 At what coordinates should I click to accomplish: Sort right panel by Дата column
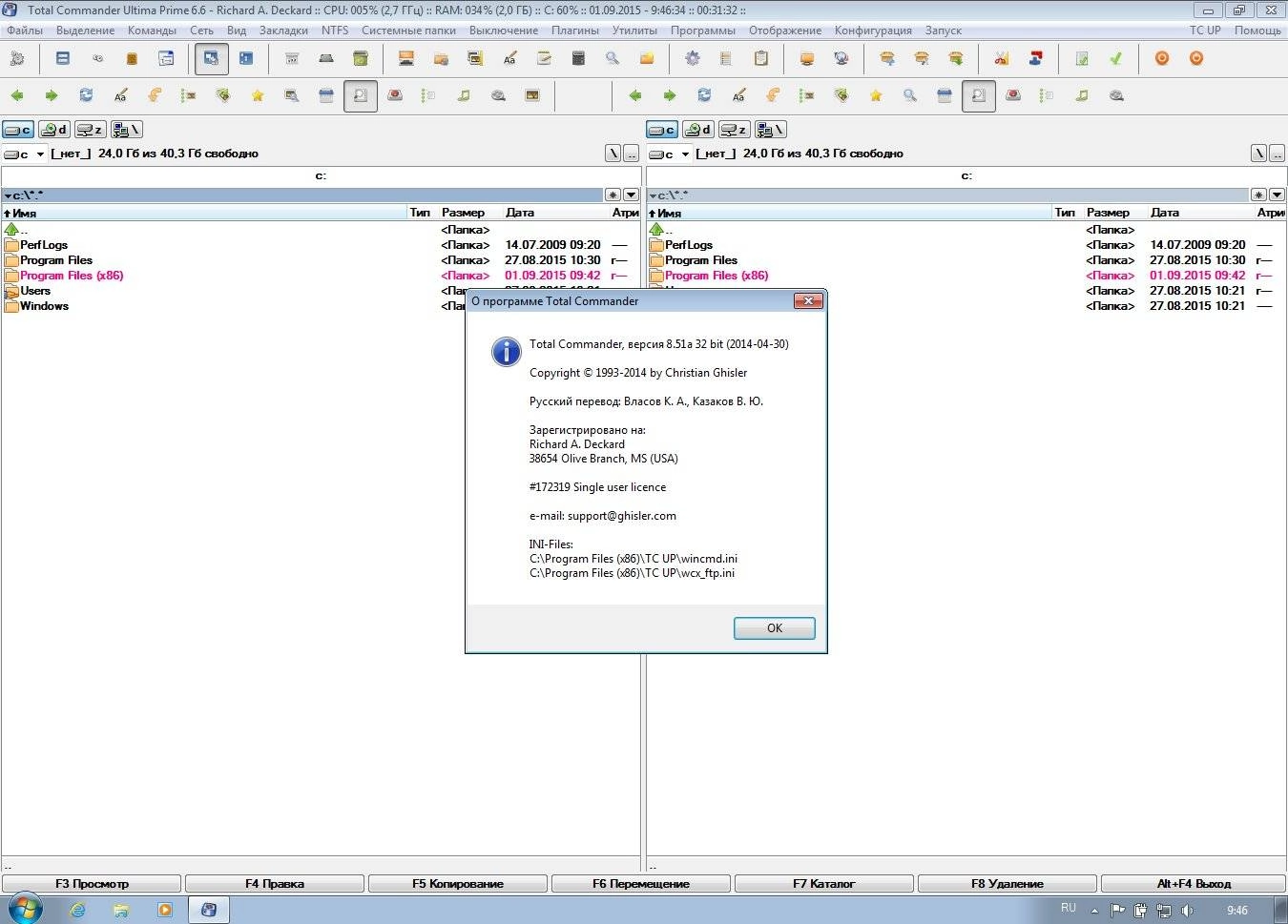click(x=1200, y=213)
